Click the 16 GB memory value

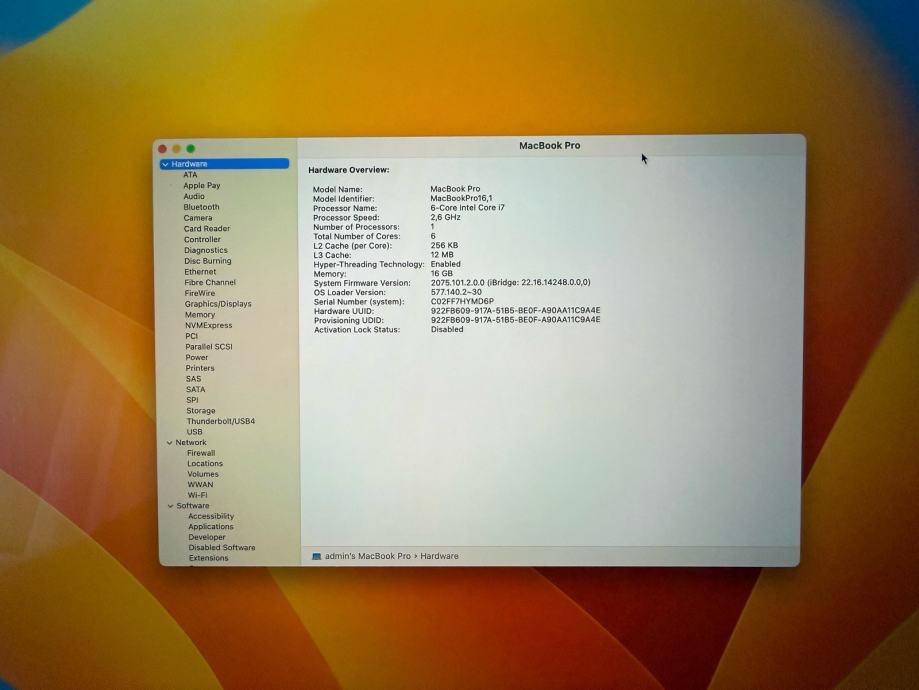[442, 273]
